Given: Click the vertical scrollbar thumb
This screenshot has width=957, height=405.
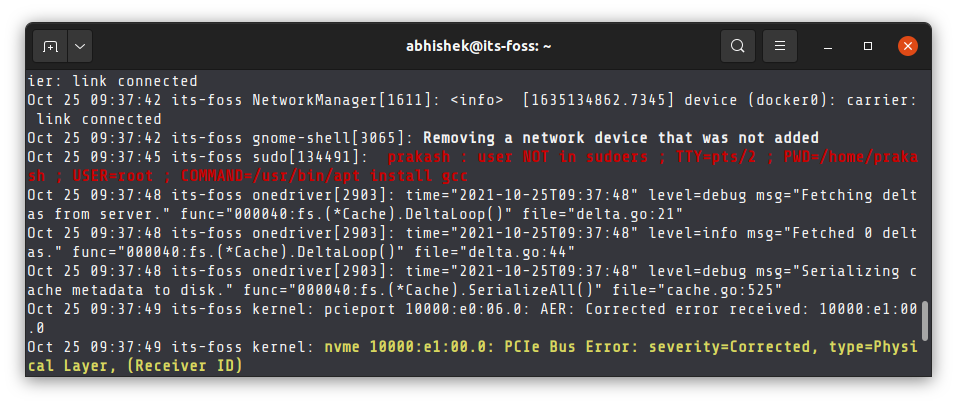Looking at the screenshot, I should click(x=925, y=321).
